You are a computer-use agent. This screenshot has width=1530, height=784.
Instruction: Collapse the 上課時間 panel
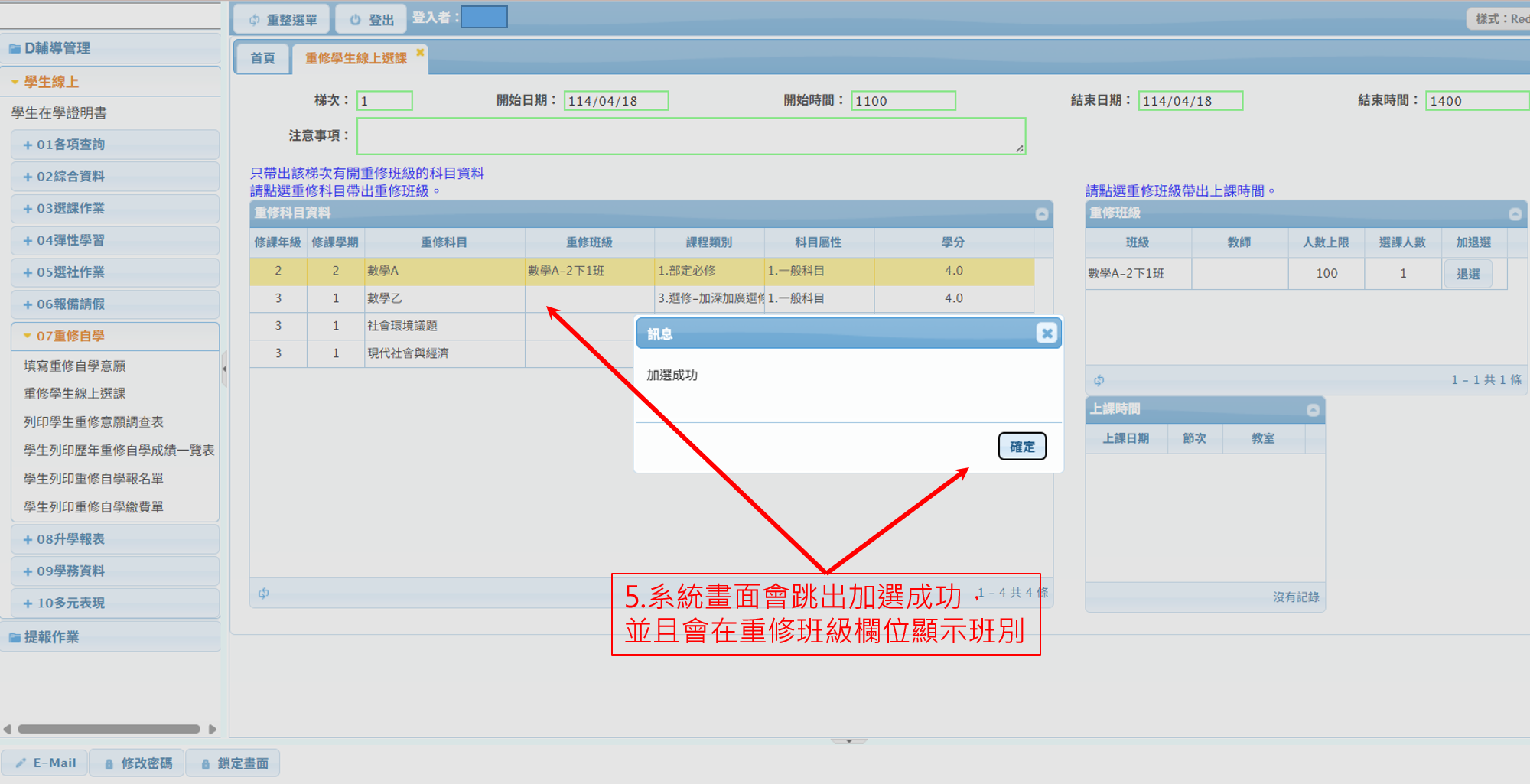click(1313, 410)
